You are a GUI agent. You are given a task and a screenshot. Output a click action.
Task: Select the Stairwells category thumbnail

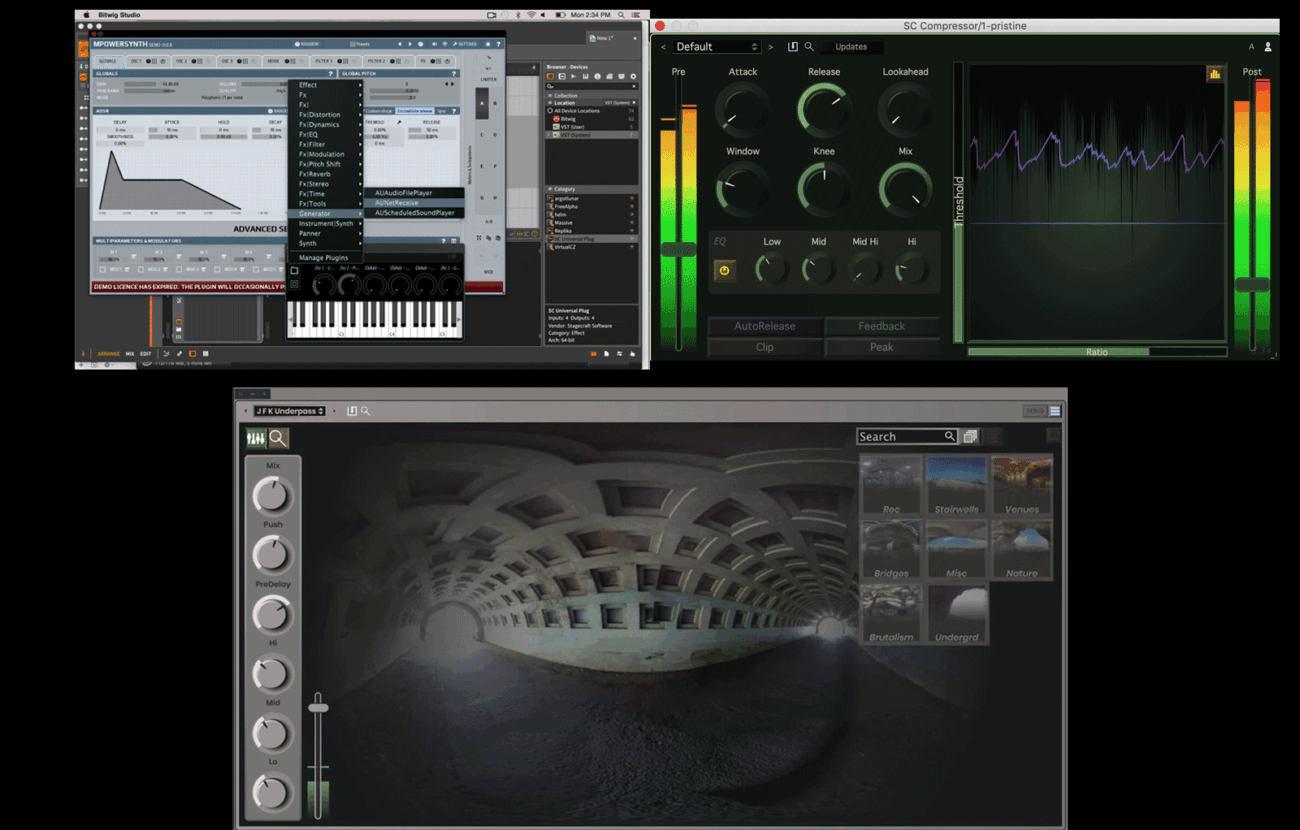957,485
